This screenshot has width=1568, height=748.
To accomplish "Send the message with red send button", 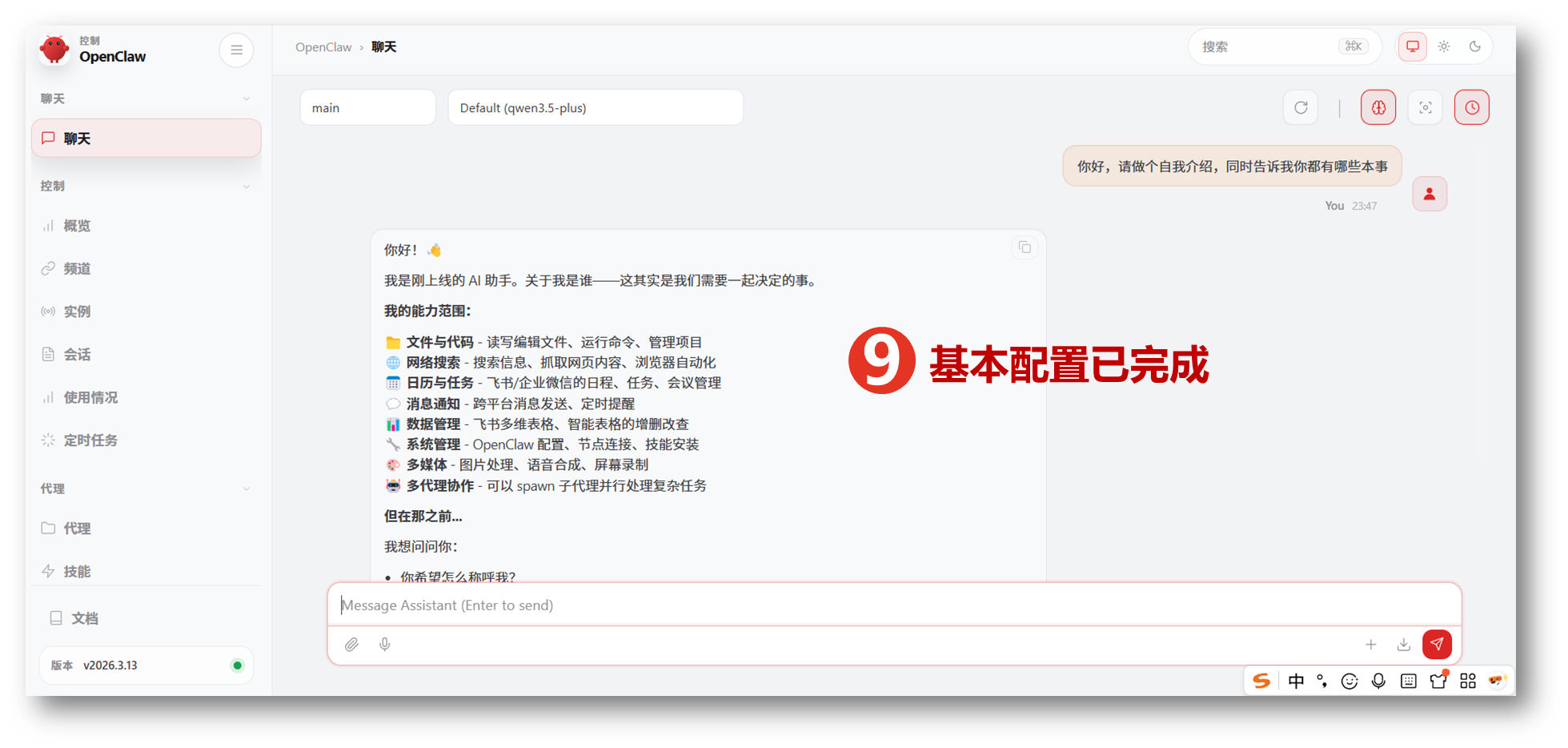I will pos(1438,644).
